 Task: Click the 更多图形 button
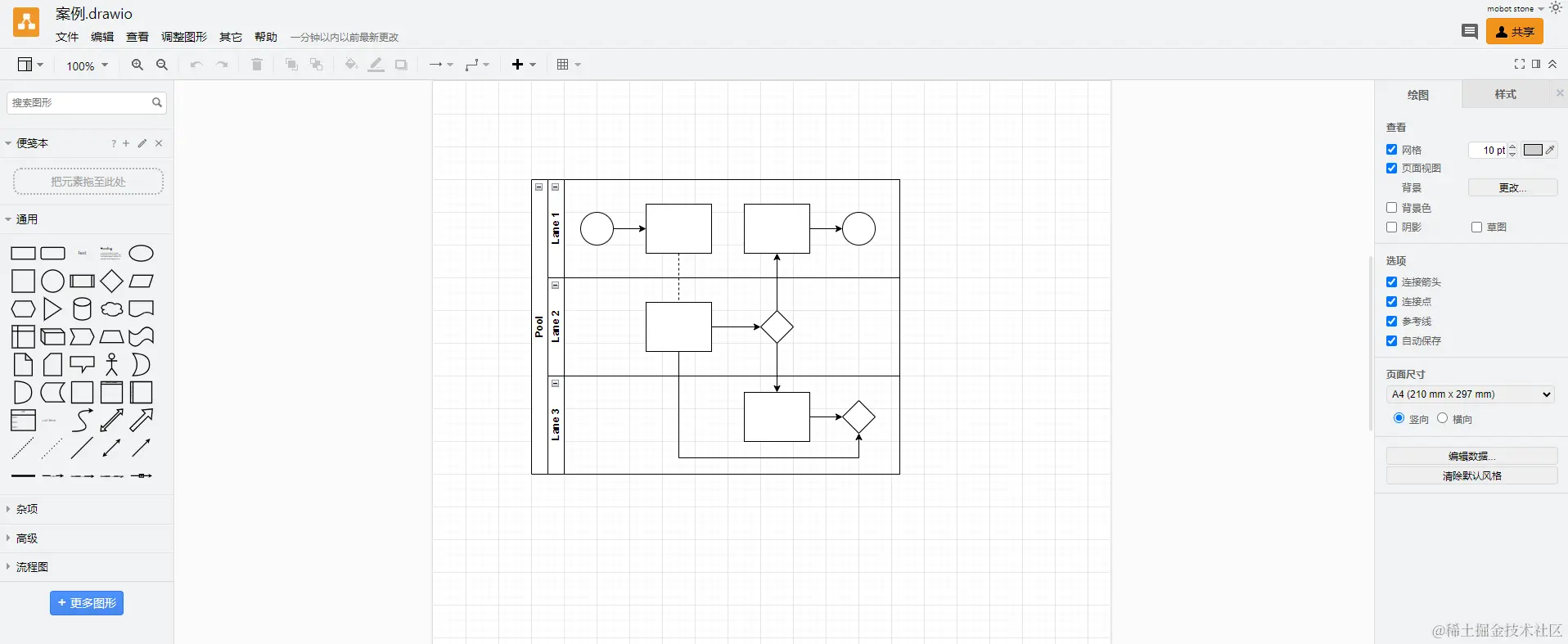pos(87,603)
